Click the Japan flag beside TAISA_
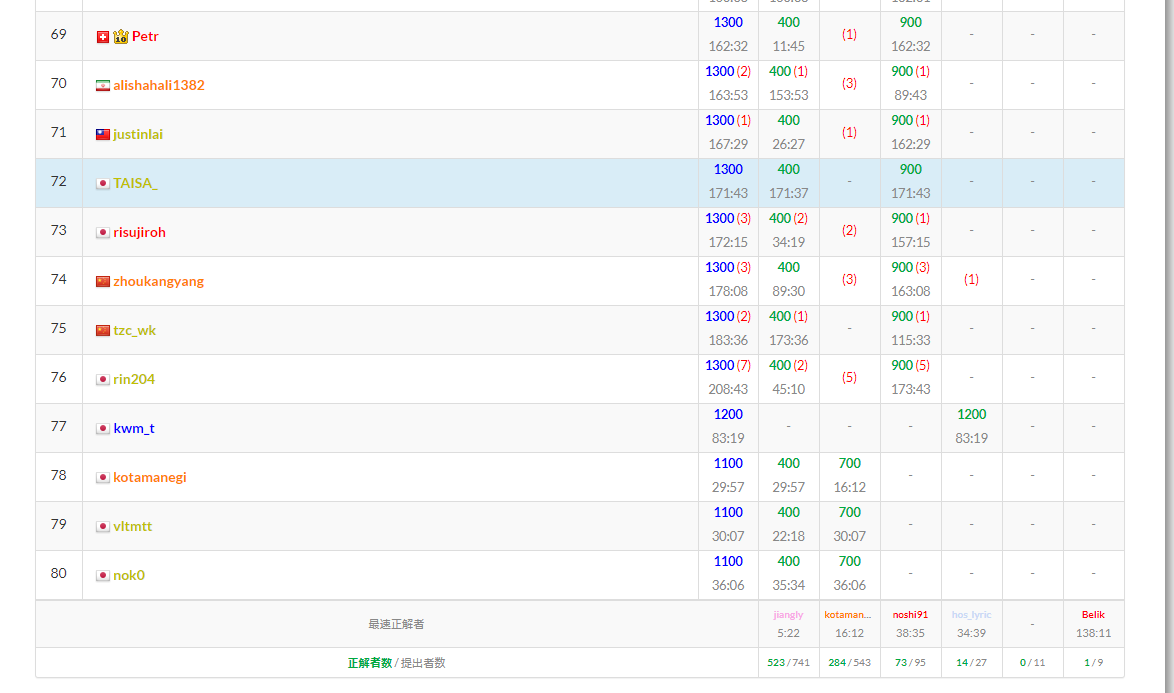This screenshot has height=693, width=1174. click(x=103, y=183)
